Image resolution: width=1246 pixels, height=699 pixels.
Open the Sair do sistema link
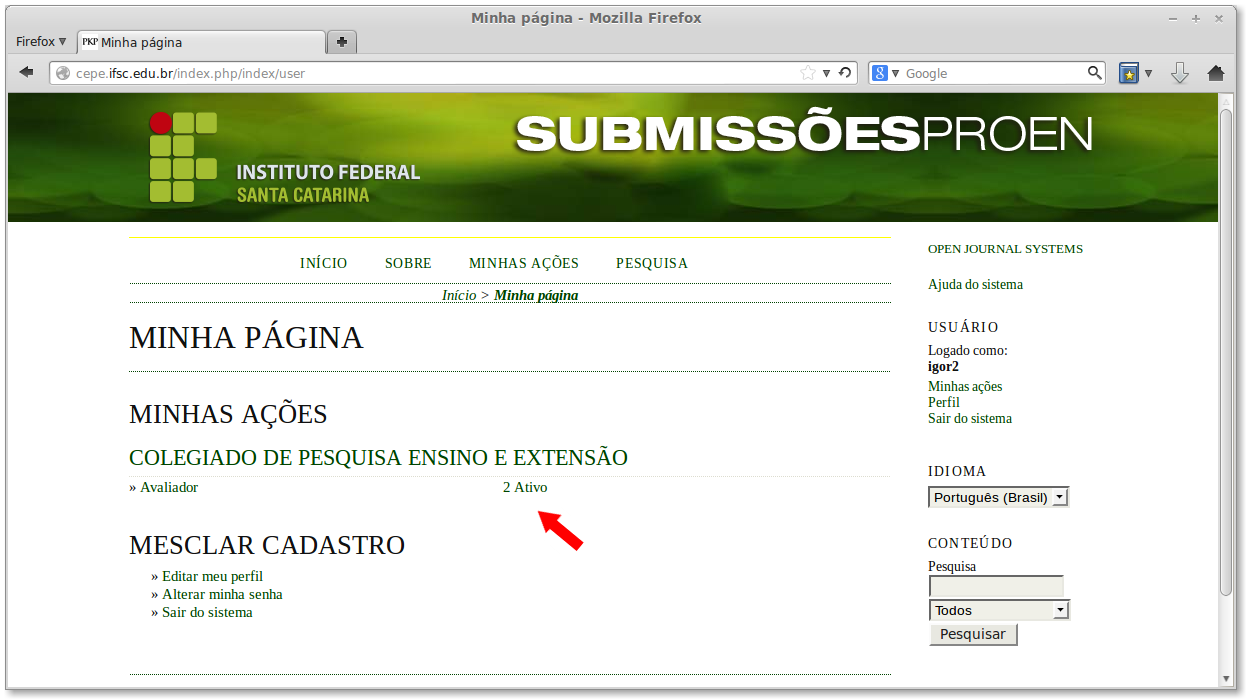[x=969, y=419]
